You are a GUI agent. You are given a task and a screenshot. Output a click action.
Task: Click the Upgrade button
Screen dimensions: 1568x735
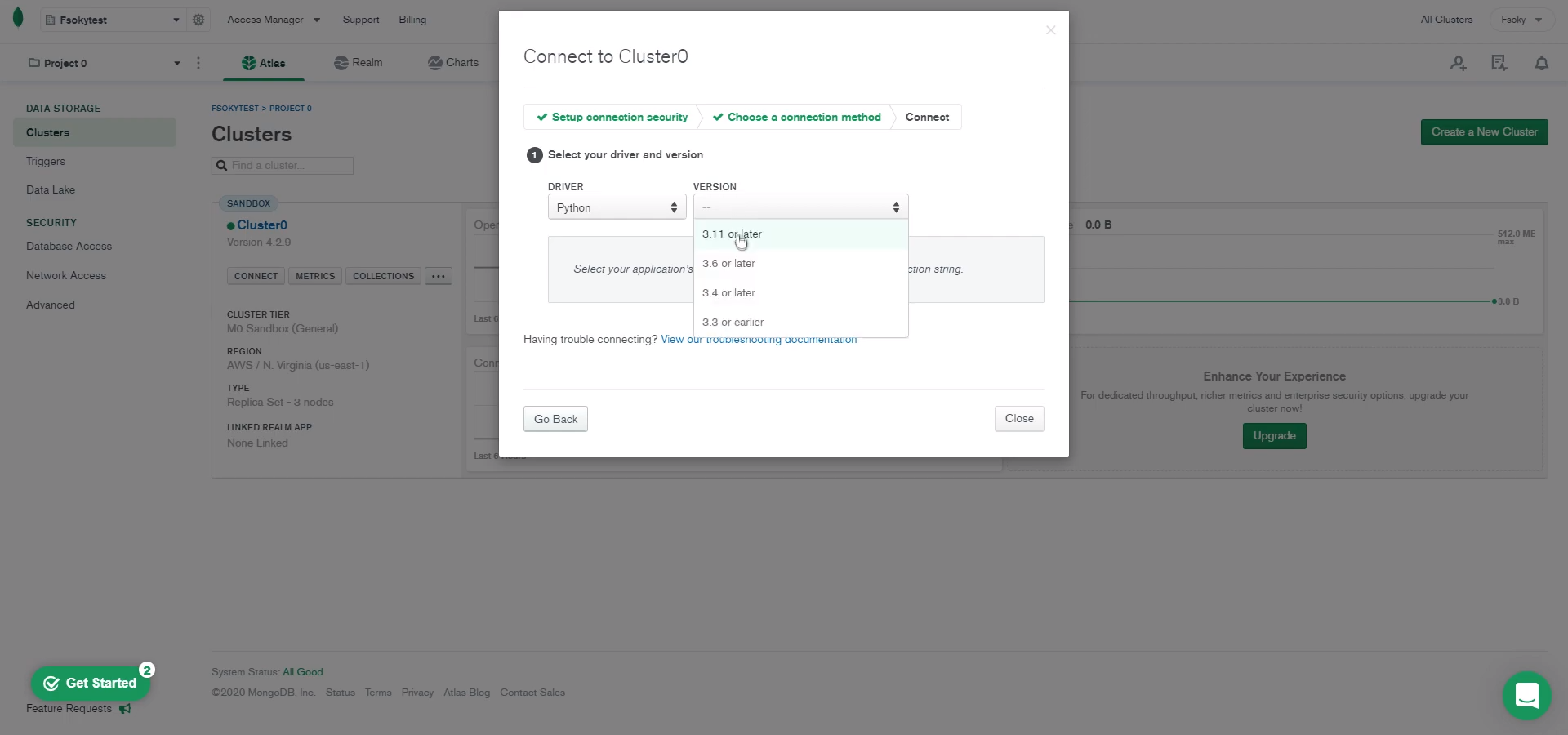tap(1274, 436)
